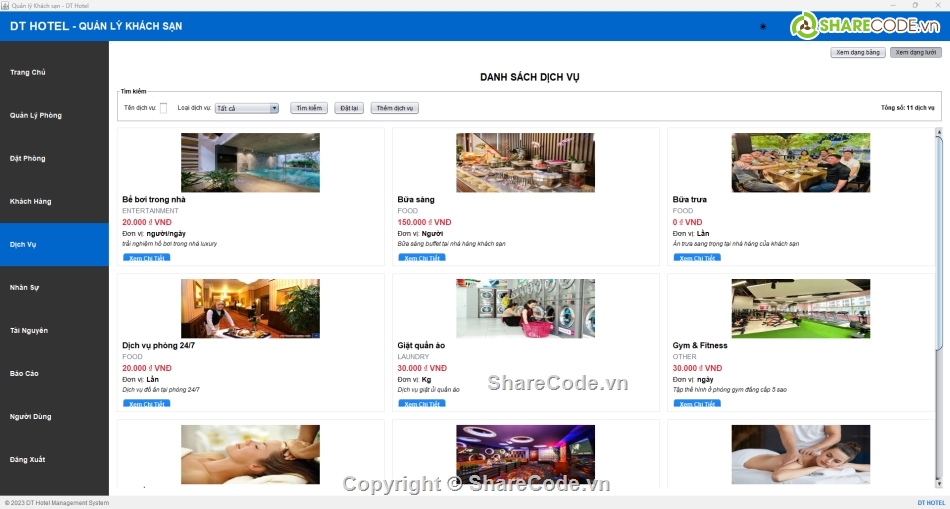Click the ENTERTAINMENT category label
The width and height of the screenshot is (950, 509).
tap(150, 211)
